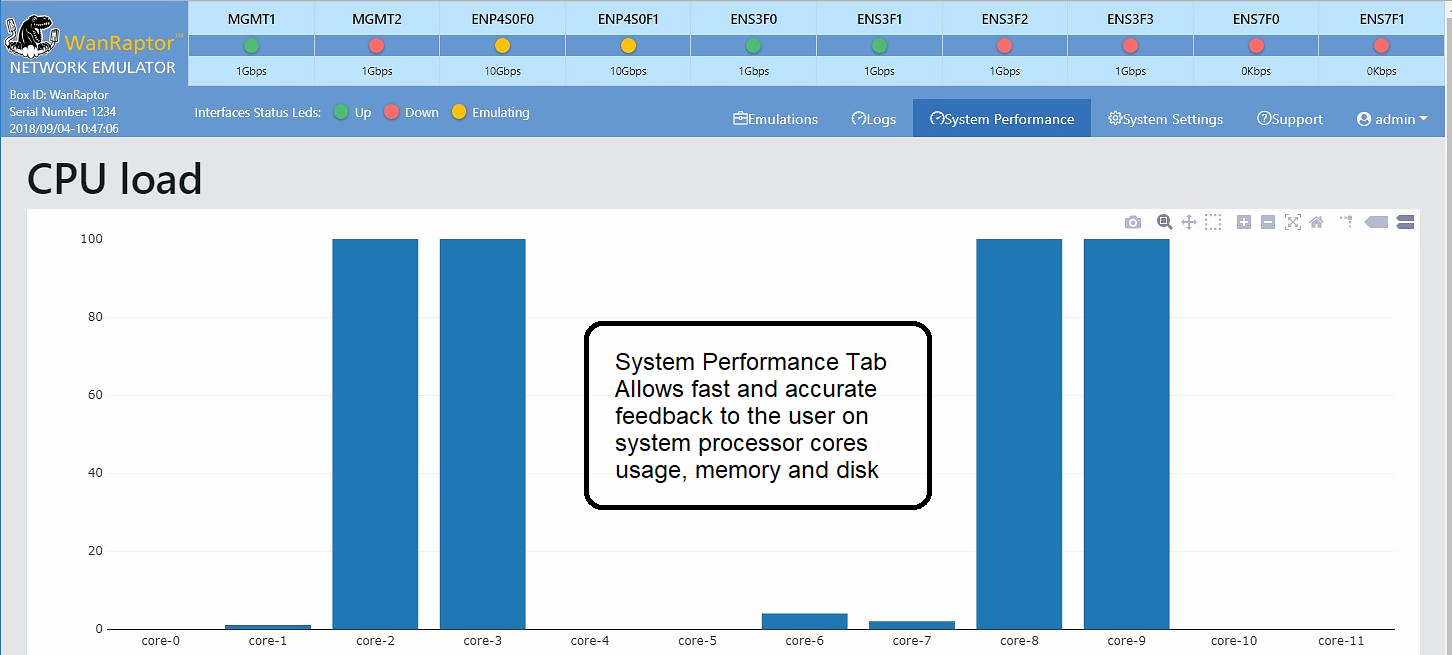This screenshot has height=655, width=1452.
Task: Reset chart axes with the home icon
Action: [x=1317, y=221]
